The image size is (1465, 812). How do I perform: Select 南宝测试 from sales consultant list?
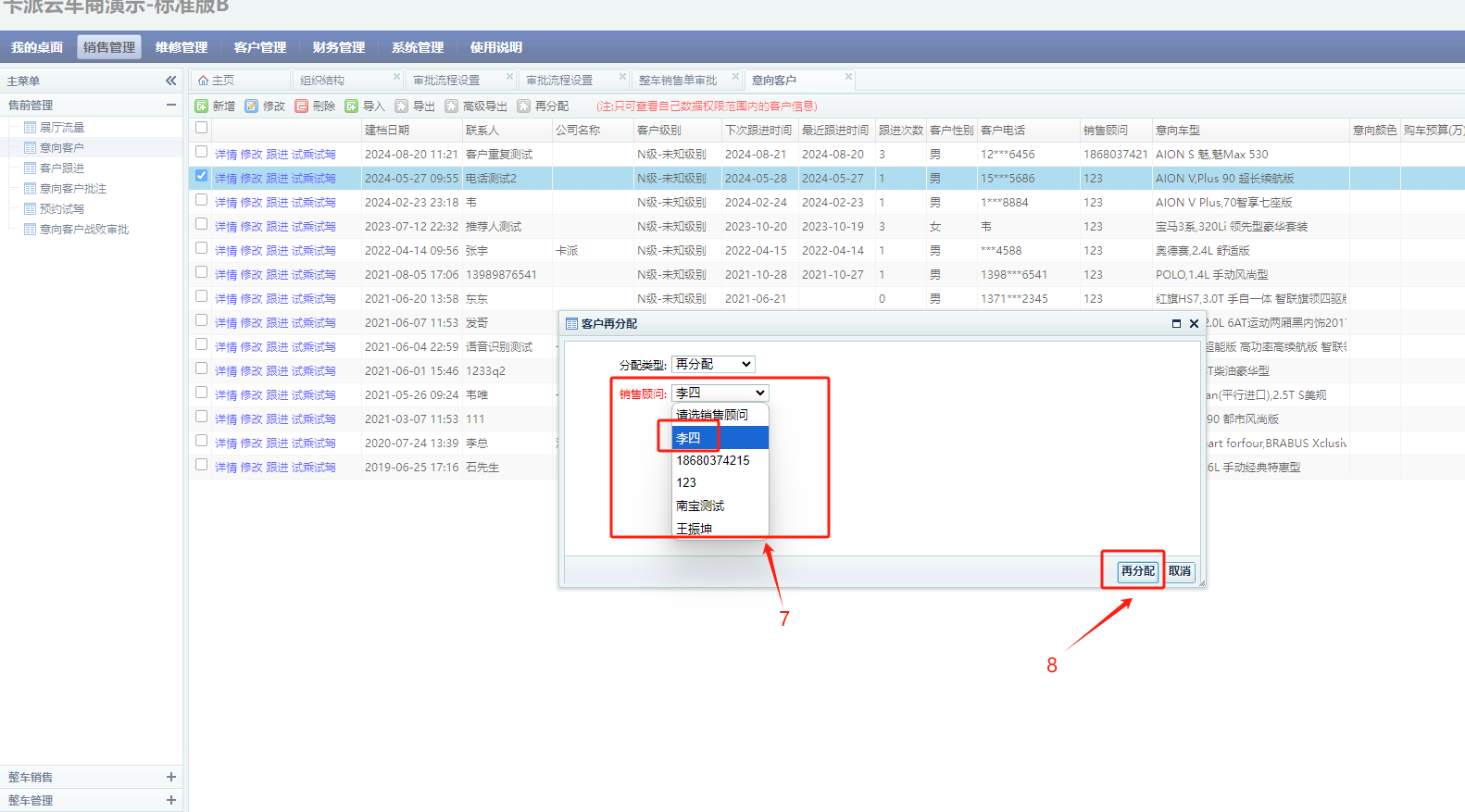pyautogui.click(x=700, y=506)
